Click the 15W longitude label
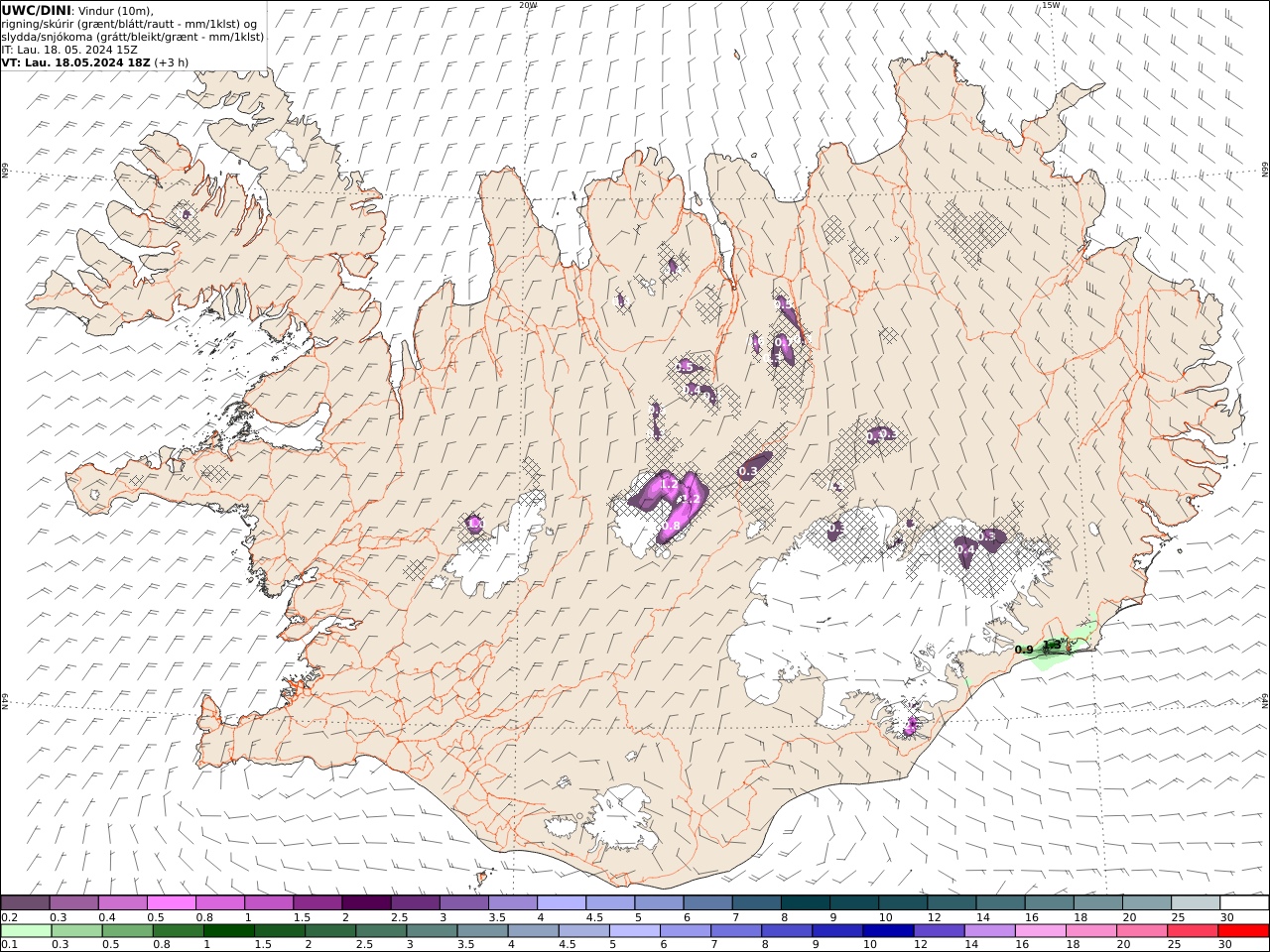 coord(1051,5)
